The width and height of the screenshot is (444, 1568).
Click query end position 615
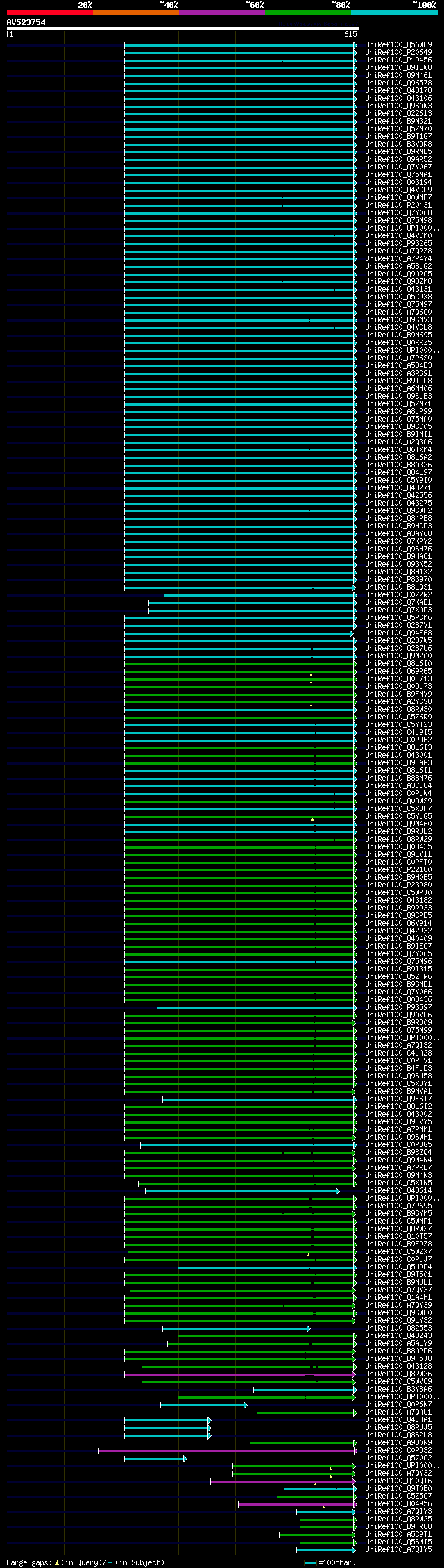pyautogui.click(x=350, y=34)
